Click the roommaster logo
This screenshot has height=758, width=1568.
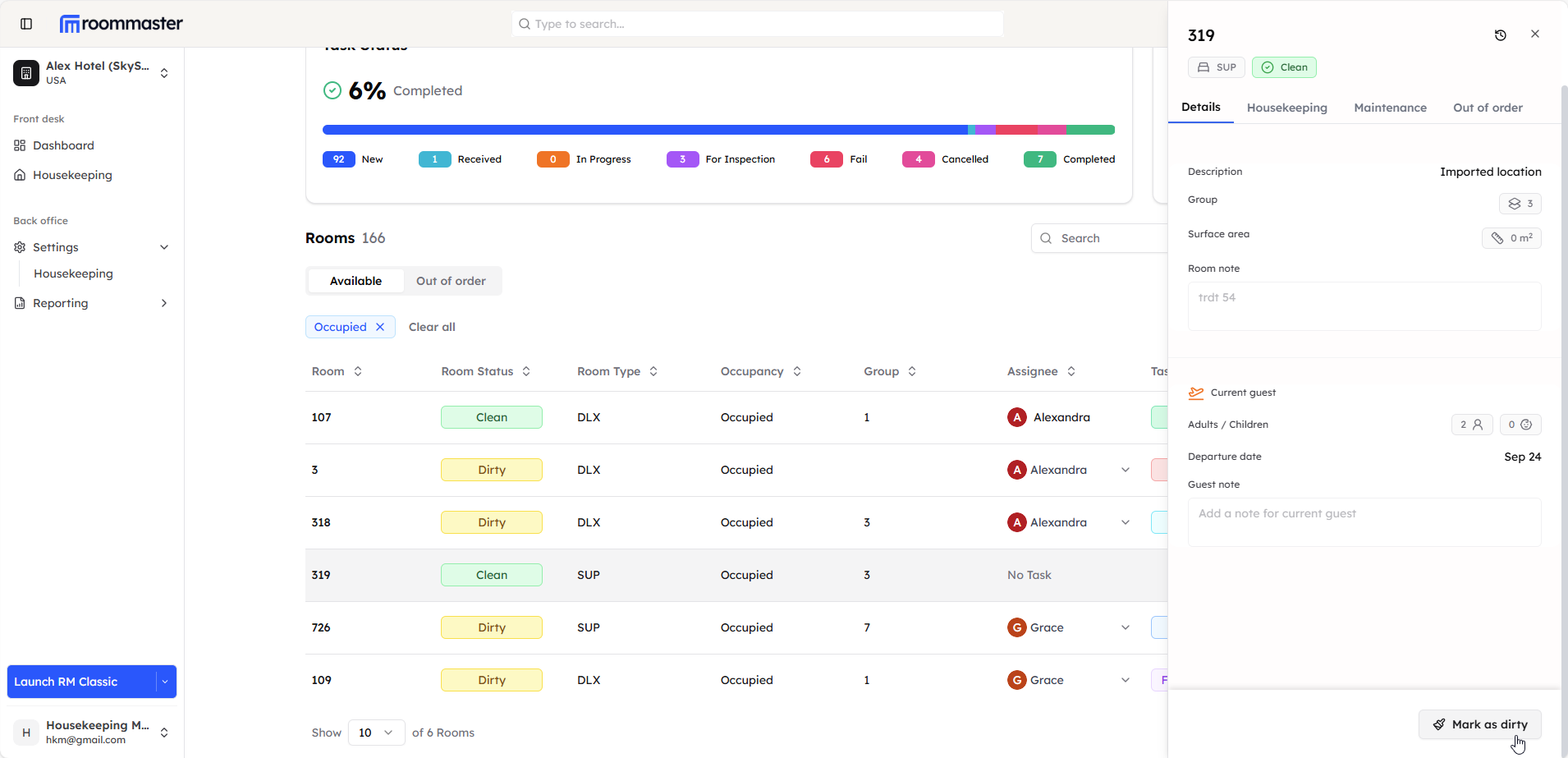click(x=121, y=24)
